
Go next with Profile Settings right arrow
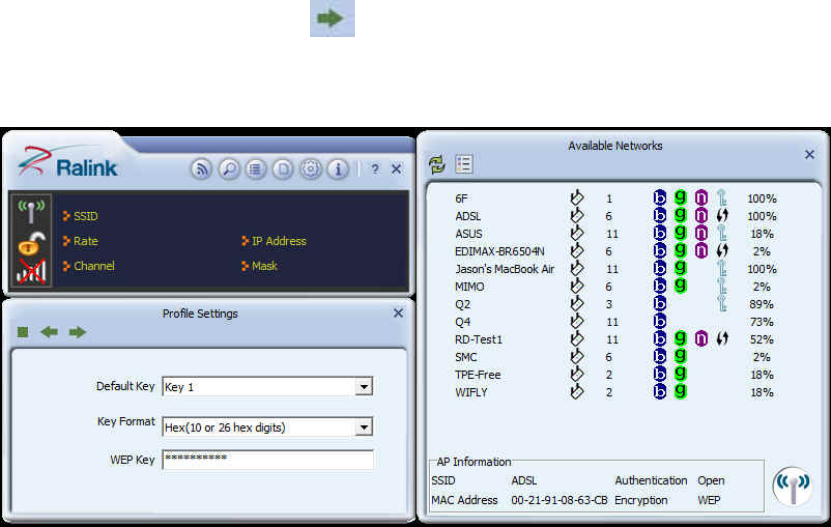77,332
